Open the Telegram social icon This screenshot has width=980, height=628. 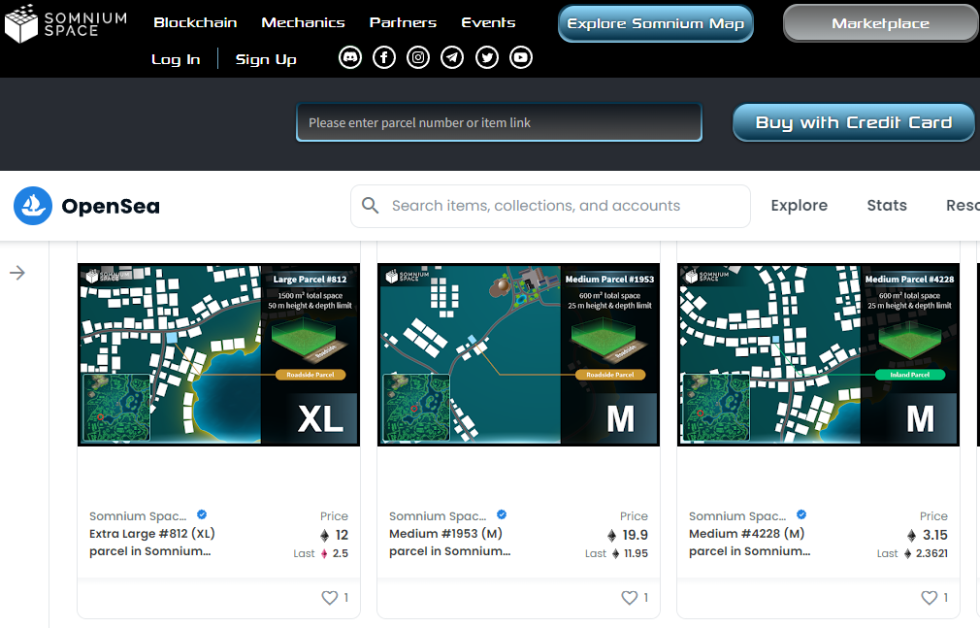pyautogui.click(x=452, y=57)
